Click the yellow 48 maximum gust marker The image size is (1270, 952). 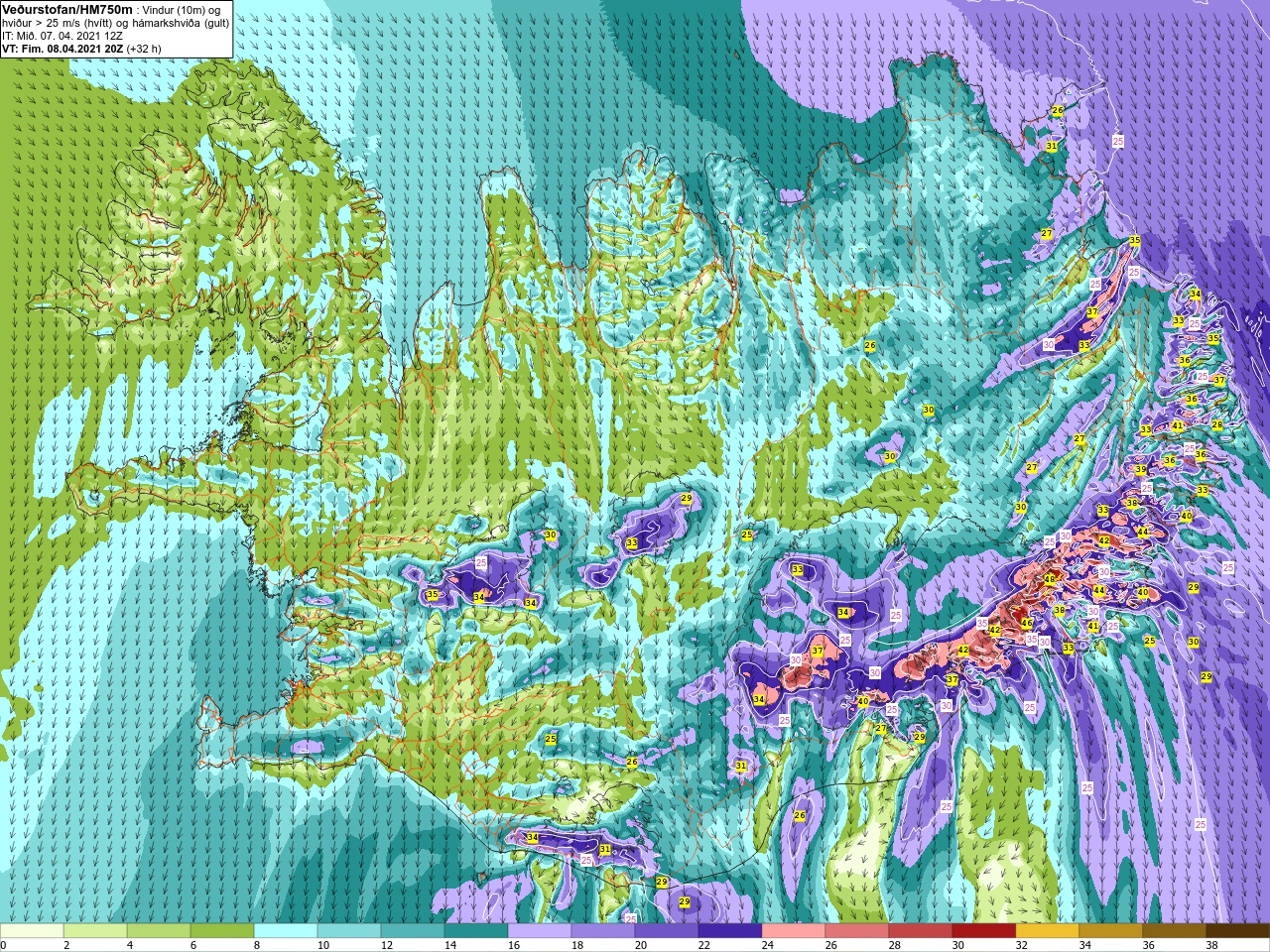1050,578
